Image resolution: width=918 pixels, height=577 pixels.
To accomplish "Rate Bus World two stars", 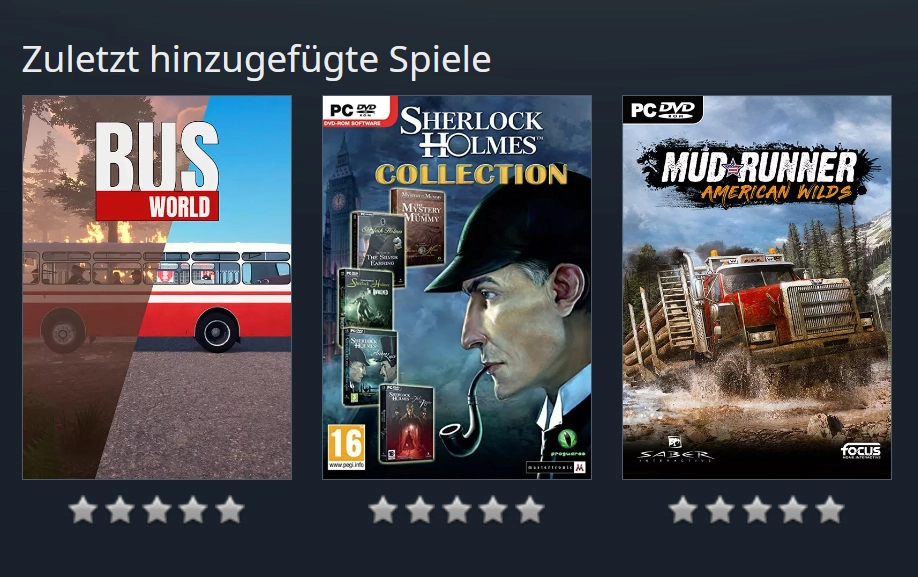I will click(x=120, y=510).
